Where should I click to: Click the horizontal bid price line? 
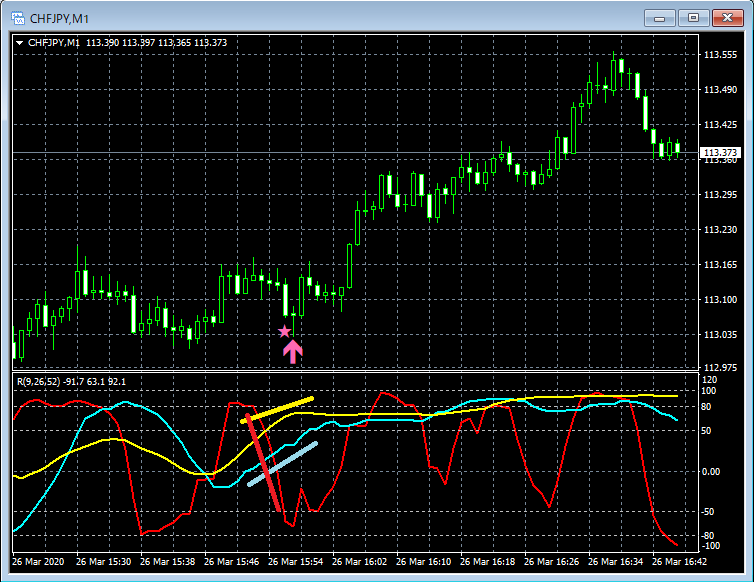356,152
